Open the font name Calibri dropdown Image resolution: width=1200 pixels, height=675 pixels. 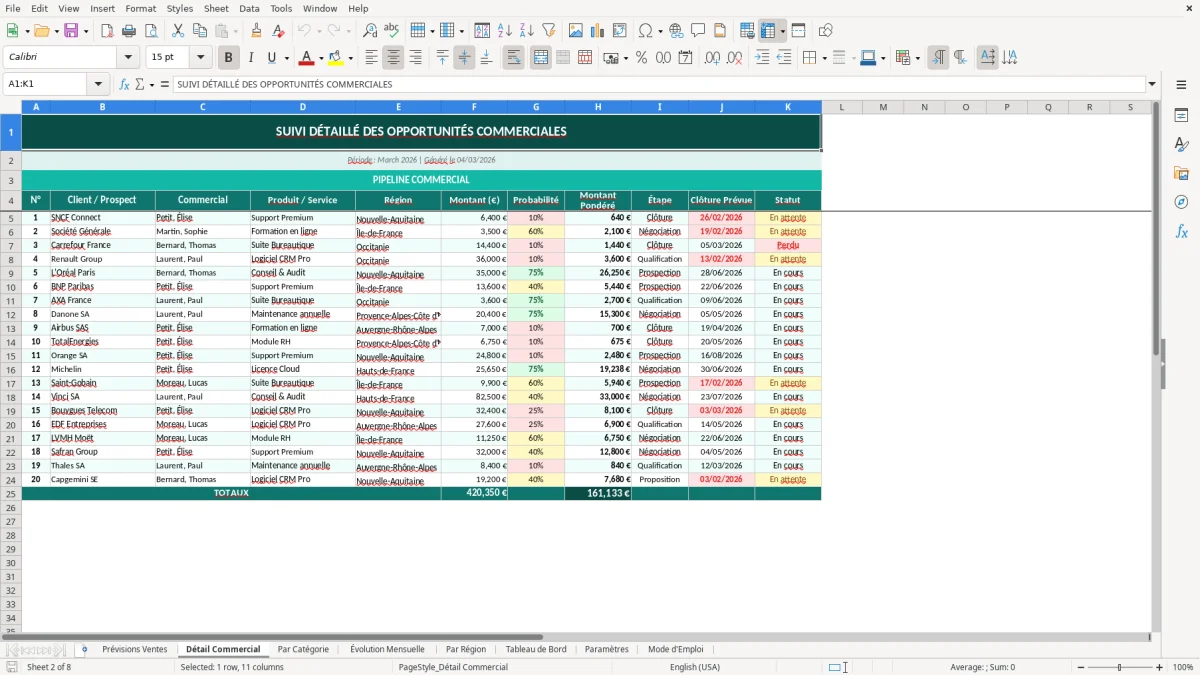(130, 58)
